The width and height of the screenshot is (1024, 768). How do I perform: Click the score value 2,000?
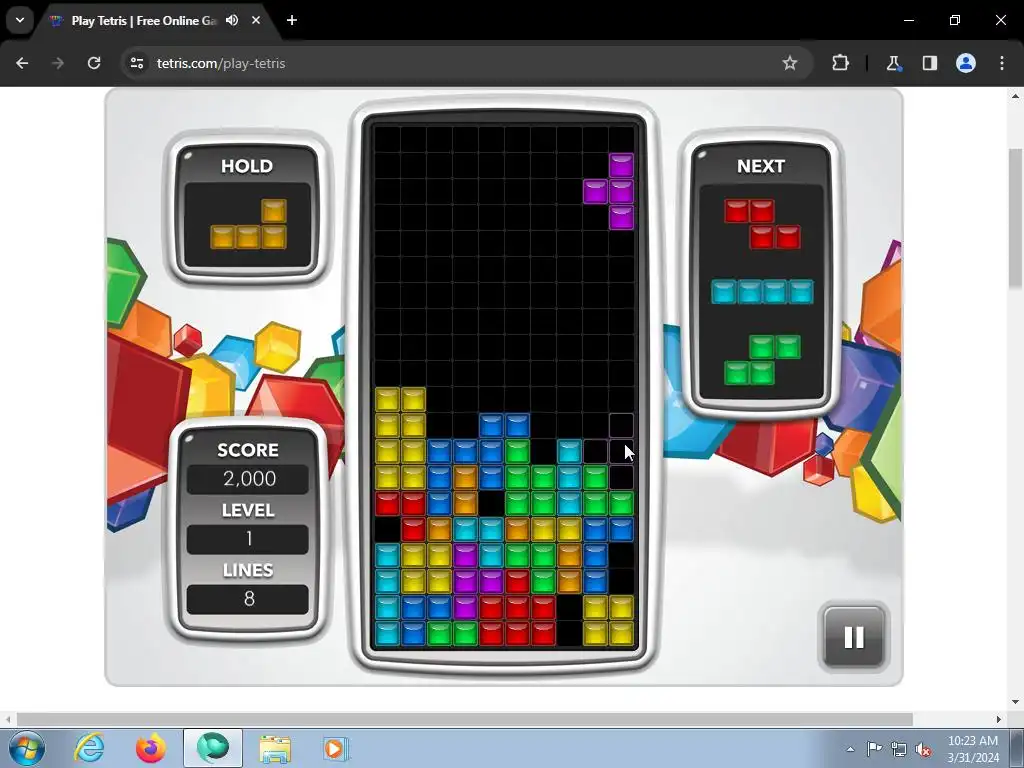tap(249, 479)
